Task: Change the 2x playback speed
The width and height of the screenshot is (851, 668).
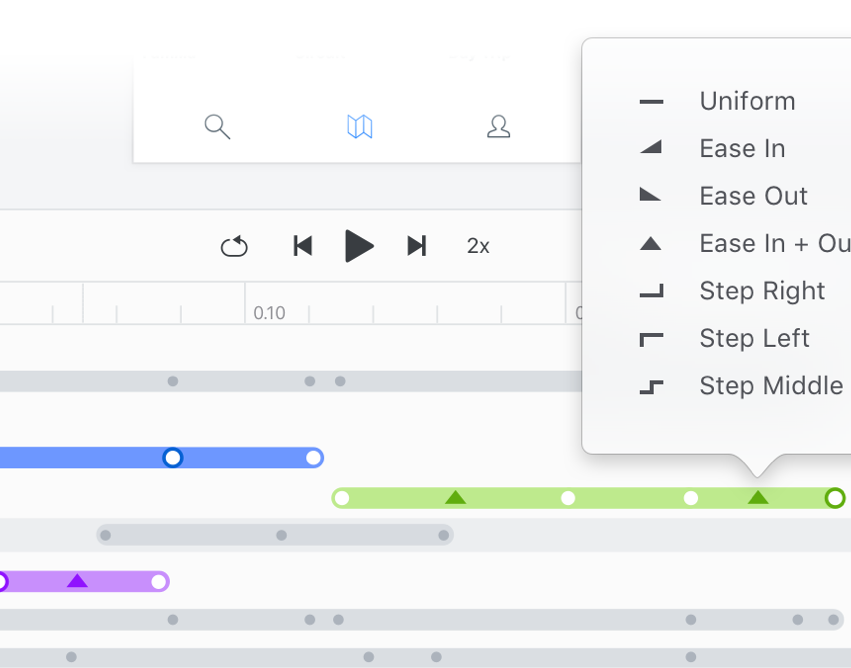Action: [x=478, y=246]
